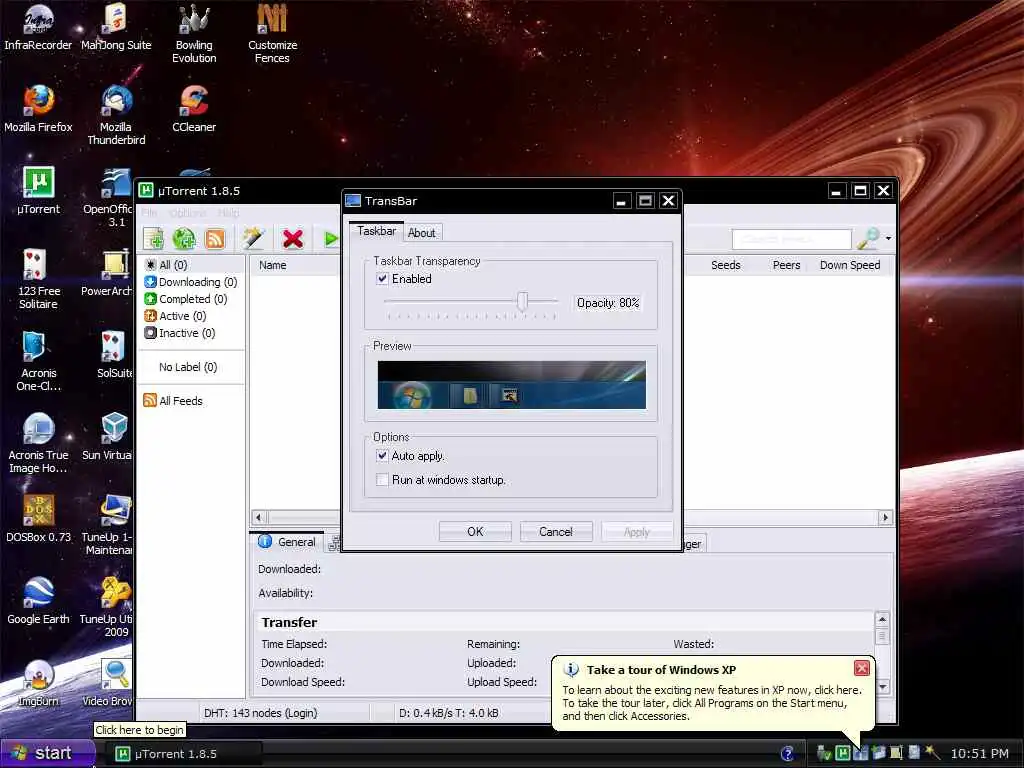Launch Google Earth from desktop
Image resolution: width=1024 pixels, height=768 pixels.
click(x=38, y=601)
